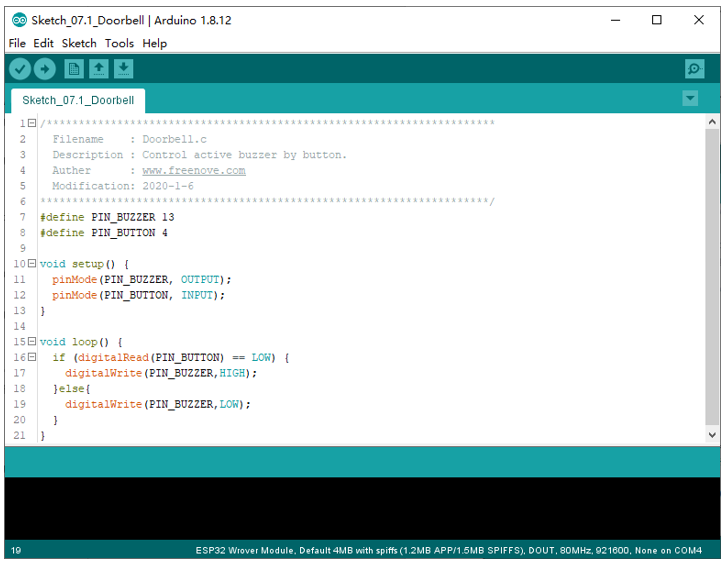Minimize the Arduino window
Viewport: 728px width, 563px height.
(x=615, y=20)
